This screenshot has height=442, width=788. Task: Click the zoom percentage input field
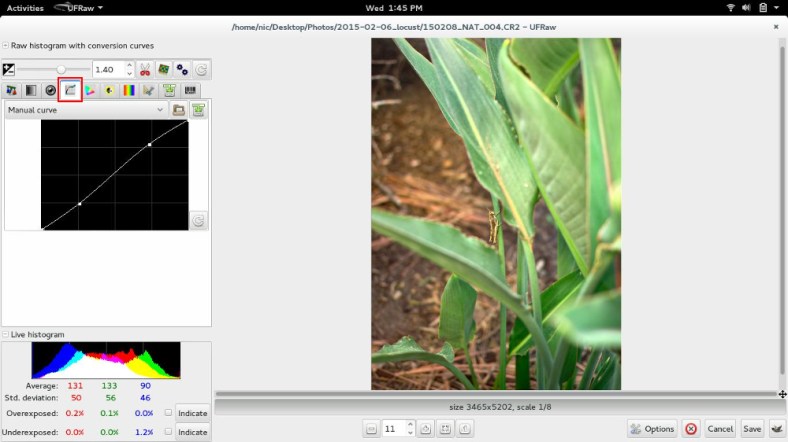[395, 428]
